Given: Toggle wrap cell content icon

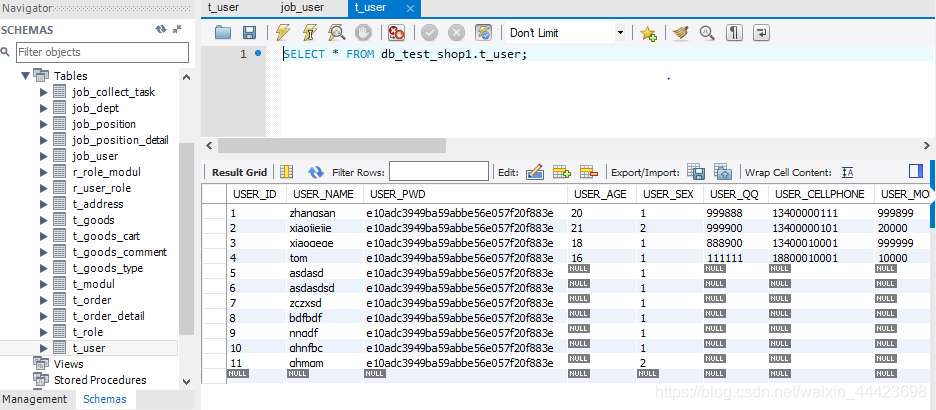Looking at the screenshot, I should [848, 172].
